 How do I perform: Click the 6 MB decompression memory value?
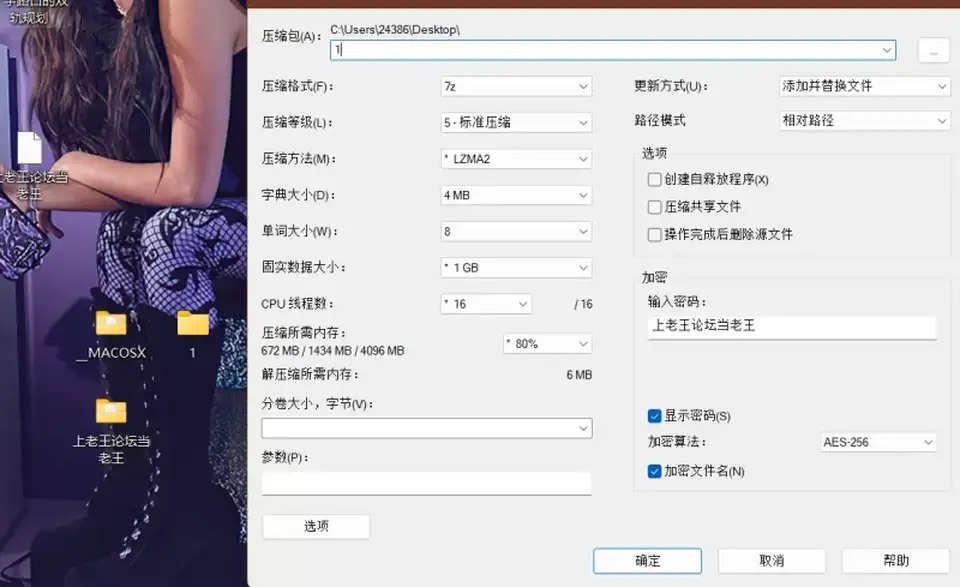coord(579,375)
